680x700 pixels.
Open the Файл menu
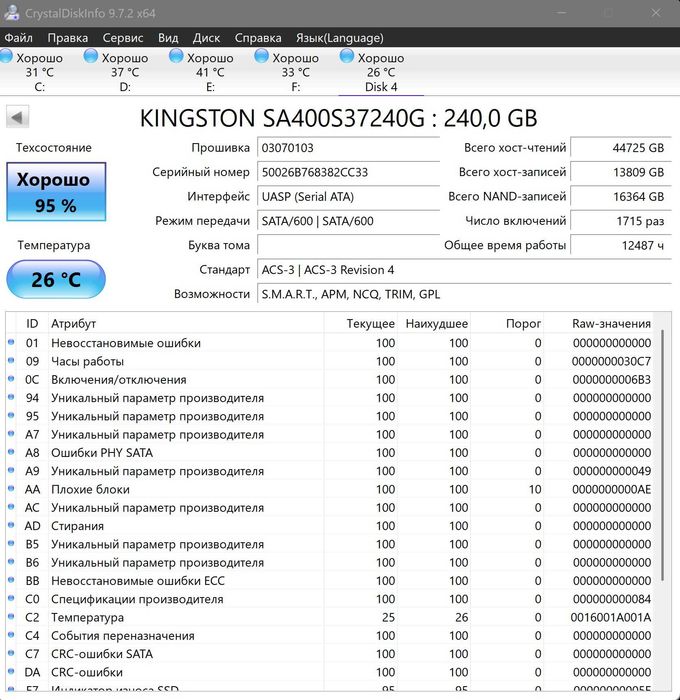[18, 38]
